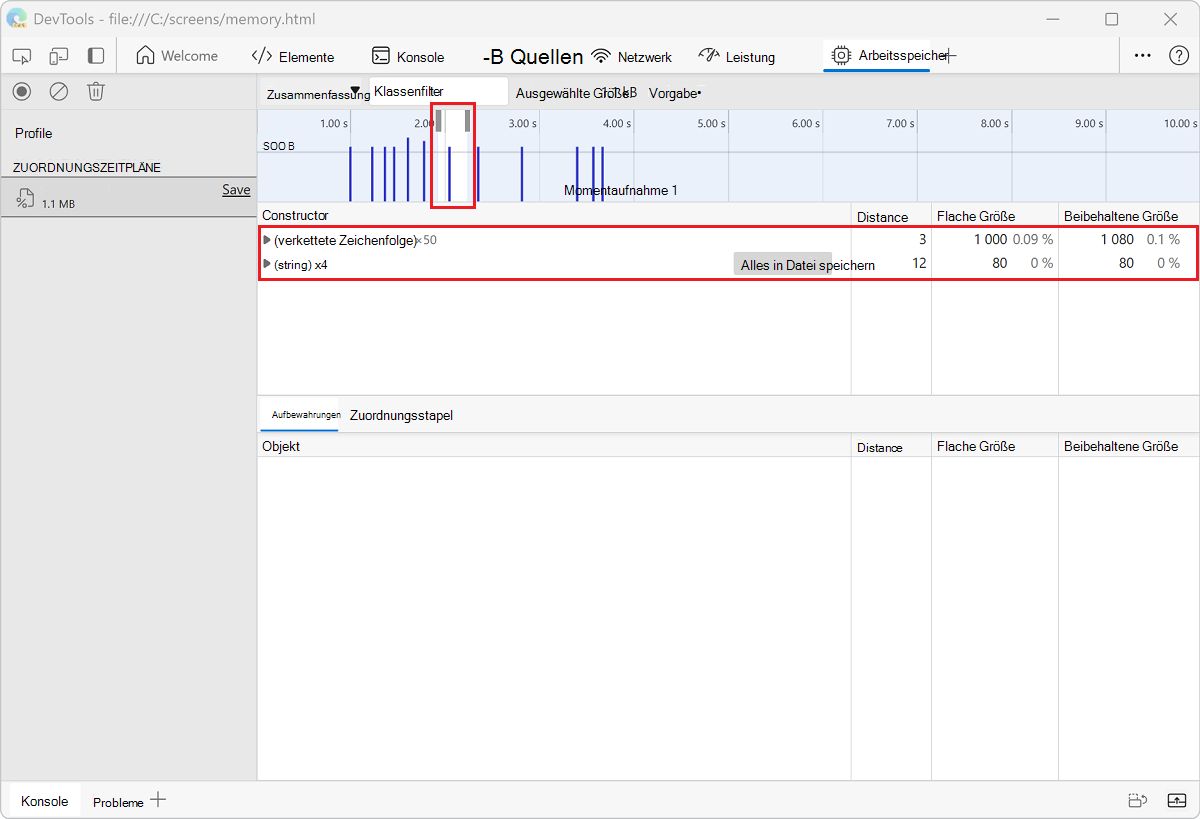Click the left timeline selection handle
The width and height of the screenshot is (1200, 819).
[x=438, y=121]
